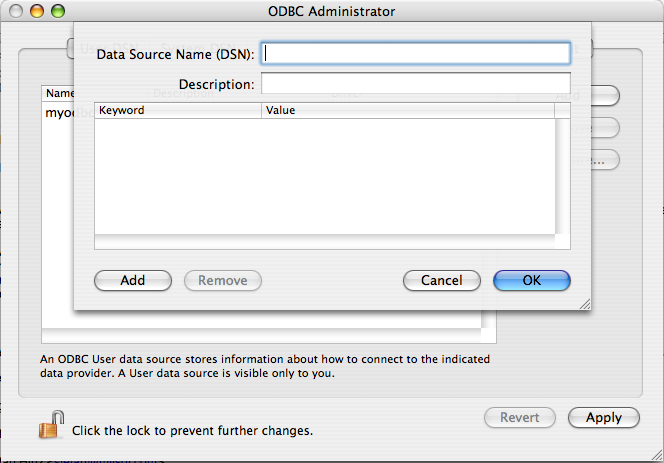Sort by the Keyword column header
Image resolution: width=664 pixels, height=463 pixels.
point(178,111)
